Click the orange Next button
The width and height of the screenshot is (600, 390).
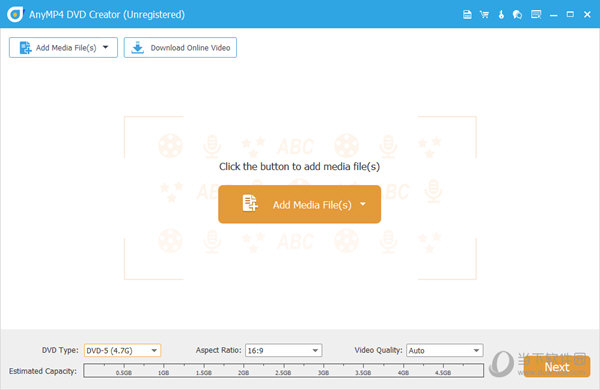(557, 367)
